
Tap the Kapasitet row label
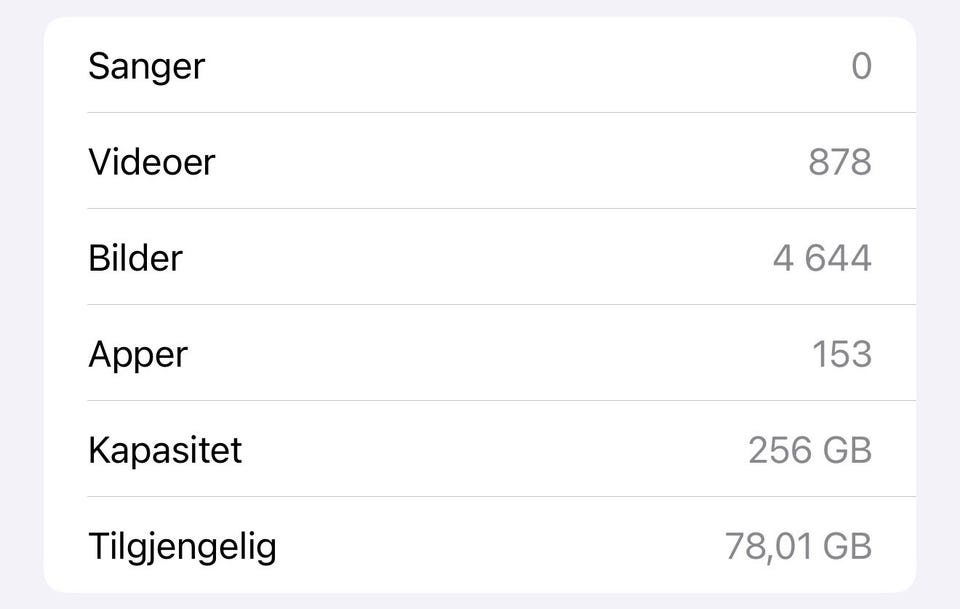(x=165, y=450)
